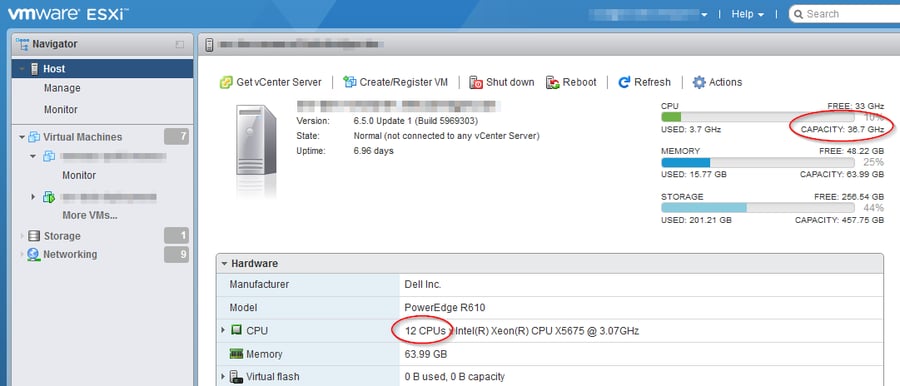Screen dimensions: 900x386
Task: Click the Navigator panel icon
Action: (22, 44)
